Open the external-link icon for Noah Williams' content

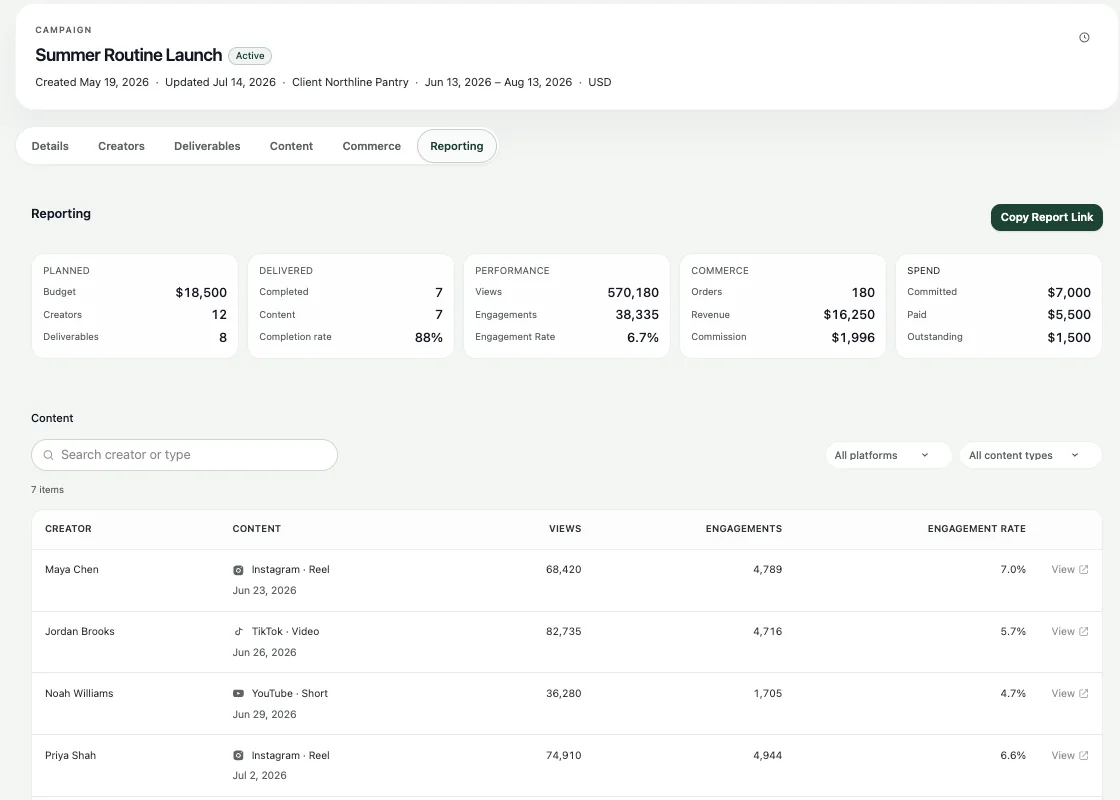tap(1084, 694)
